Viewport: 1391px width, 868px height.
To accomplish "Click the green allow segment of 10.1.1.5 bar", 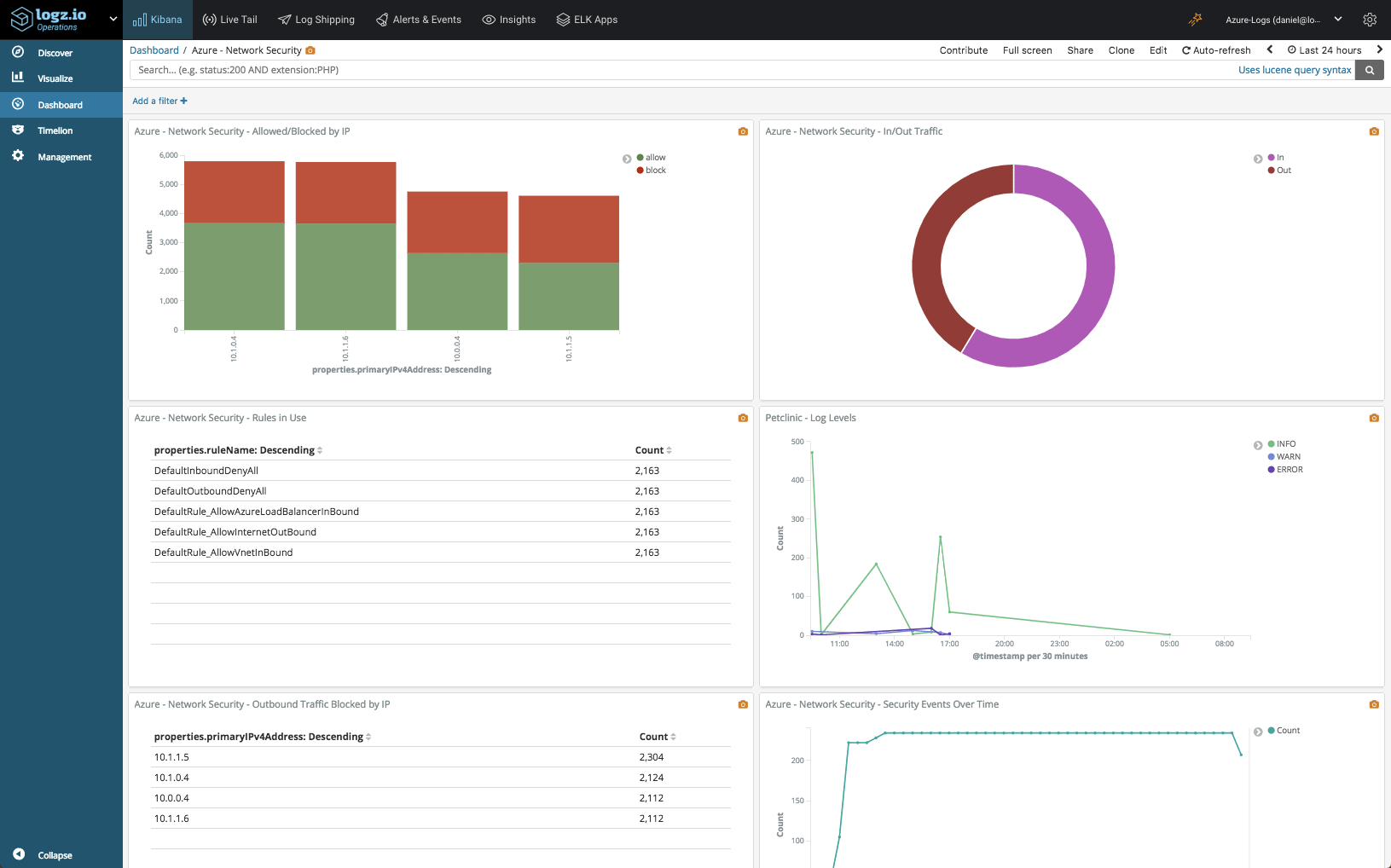I will click(x=569, y=296).
